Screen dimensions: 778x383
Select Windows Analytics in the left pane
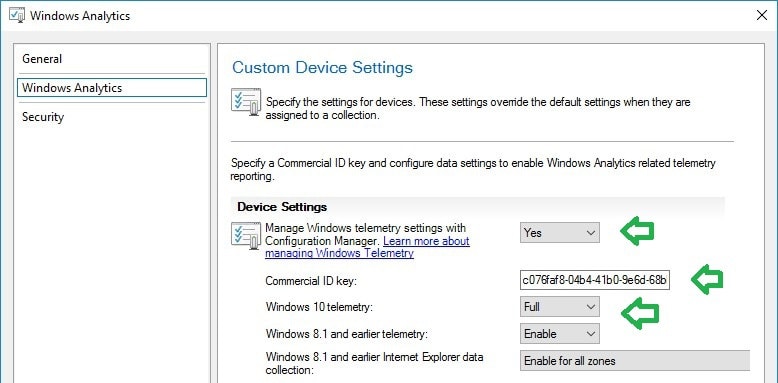click(112, 88)
